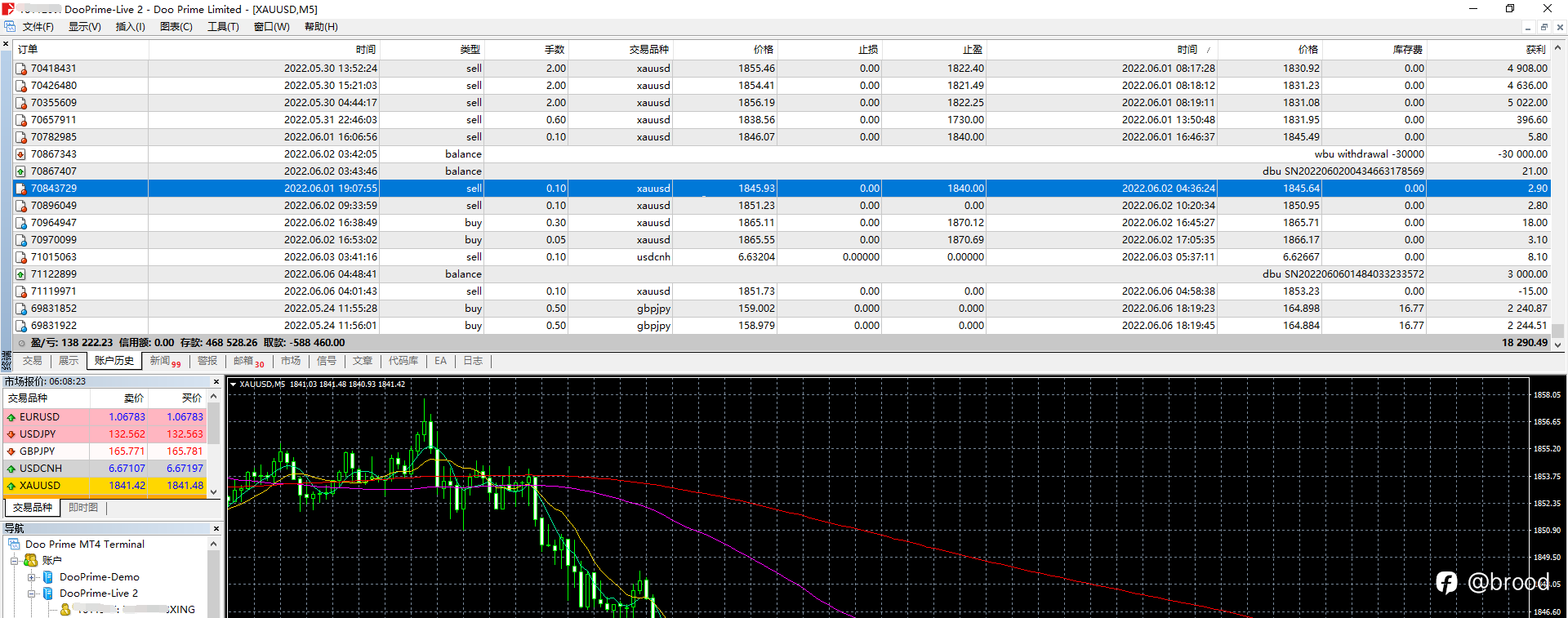Click the order icon beside 70355609
The height and width of the screenshot is (618, 1568).
(x=21, y=103)
